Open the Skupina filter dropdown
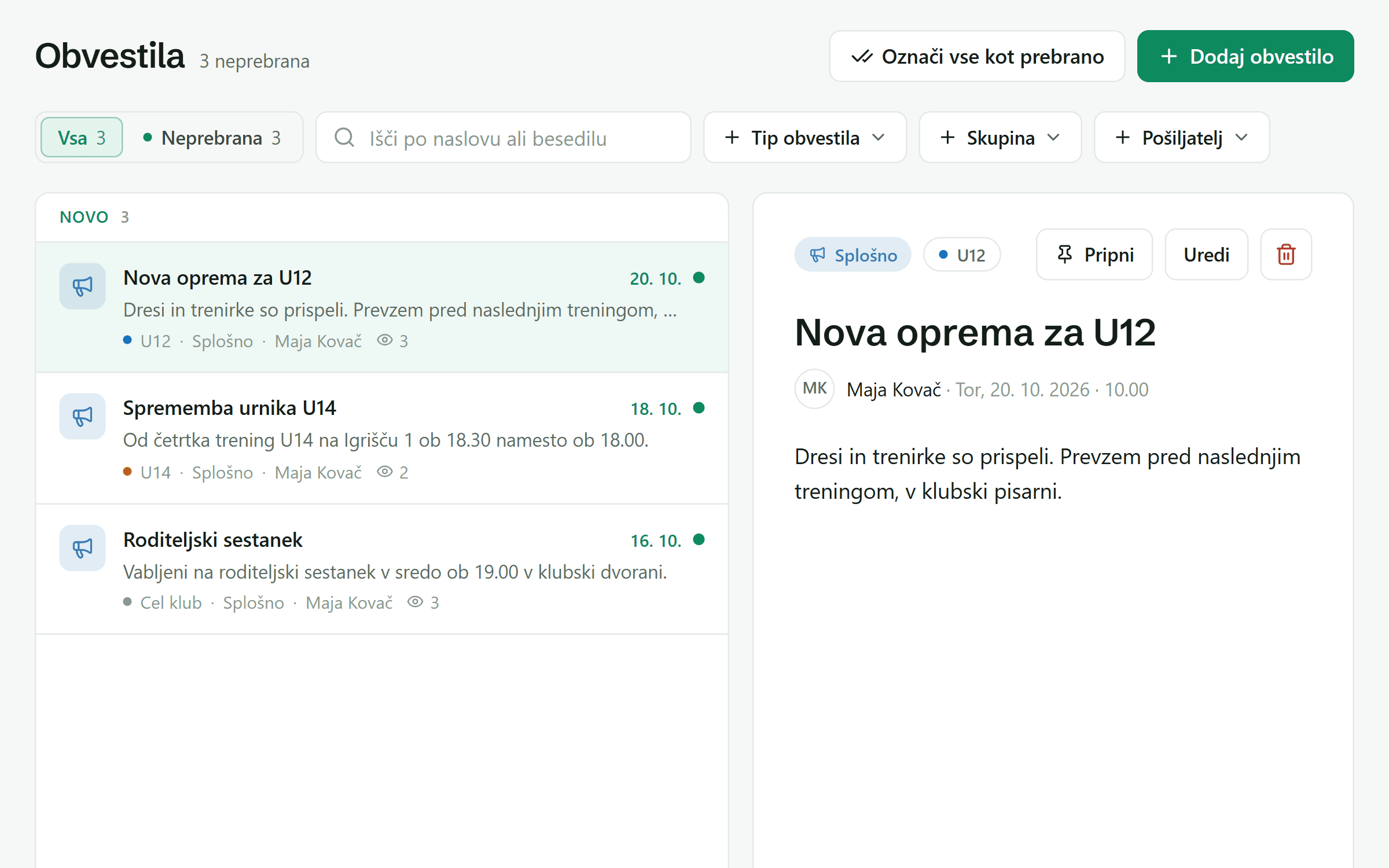Viewport: 1389px width, 868px height. (x=1000, y=138)
